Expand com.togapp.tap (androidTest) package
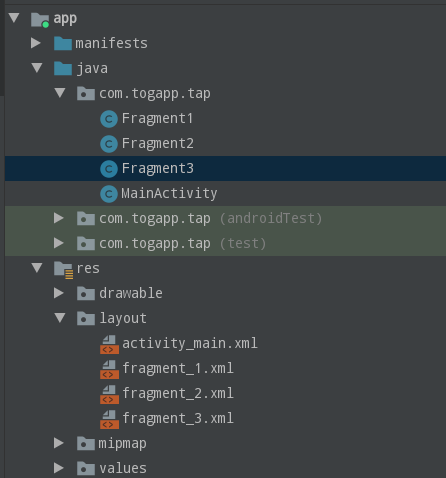Viewport: 446px width, 478px height. 59,218
